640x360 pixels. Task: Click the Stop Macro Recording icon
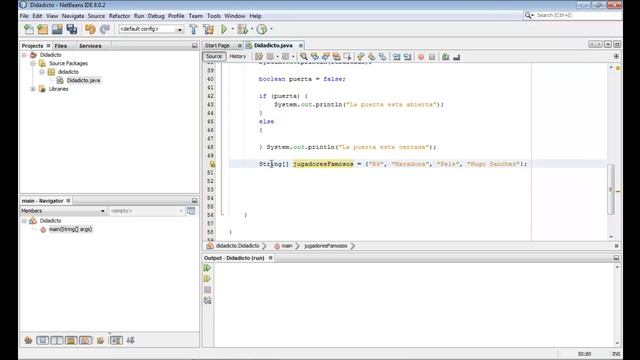tap(432, 57)
